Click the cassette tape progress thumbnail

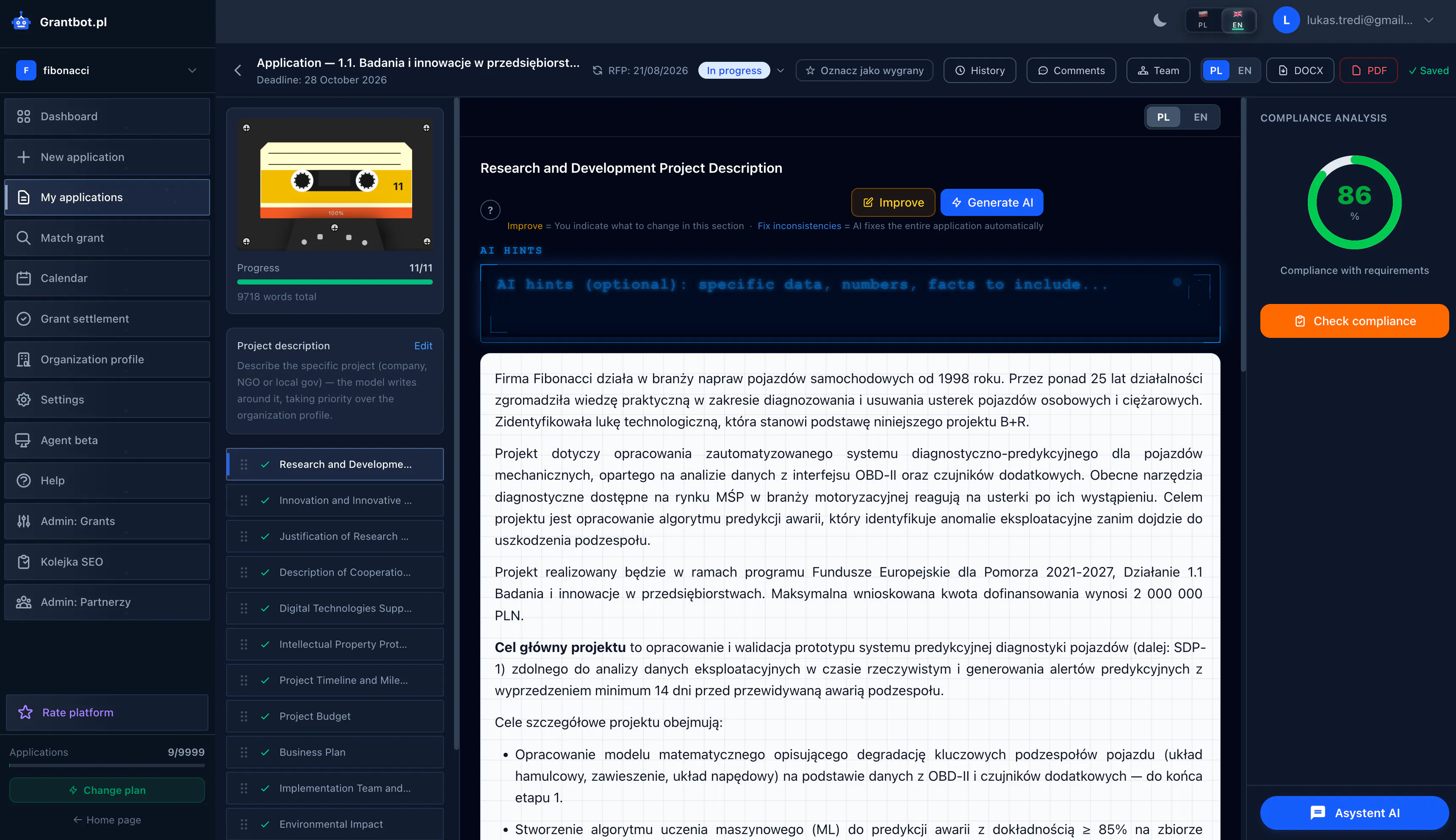(335, 185)
